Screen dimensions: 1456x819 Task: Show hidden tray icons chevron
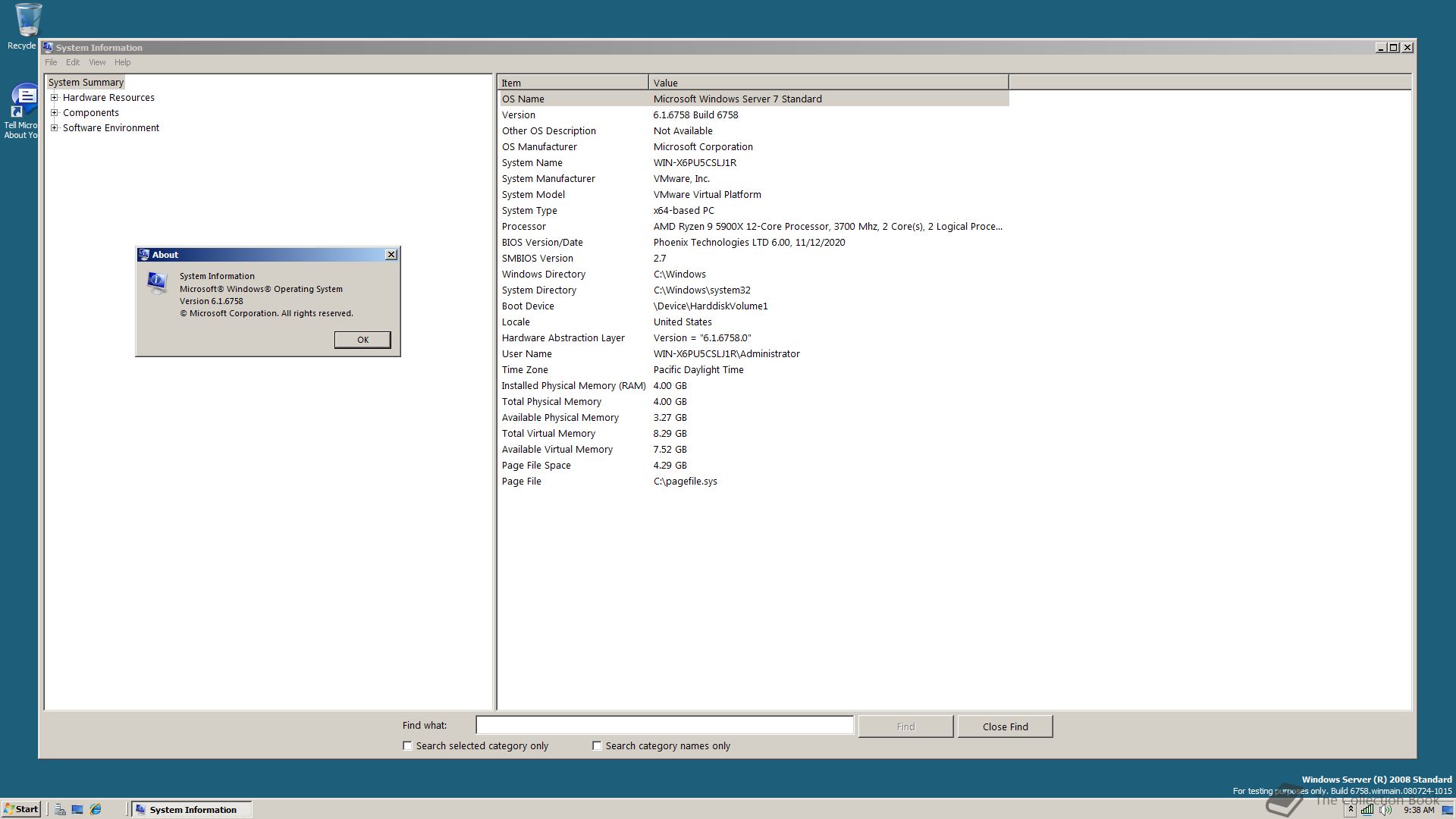click(1351, 809)
